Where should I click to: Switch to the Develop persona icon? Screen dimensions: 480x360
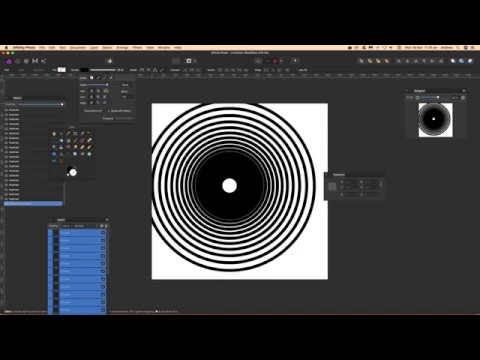pyautogui.click(x=26, y=61)
